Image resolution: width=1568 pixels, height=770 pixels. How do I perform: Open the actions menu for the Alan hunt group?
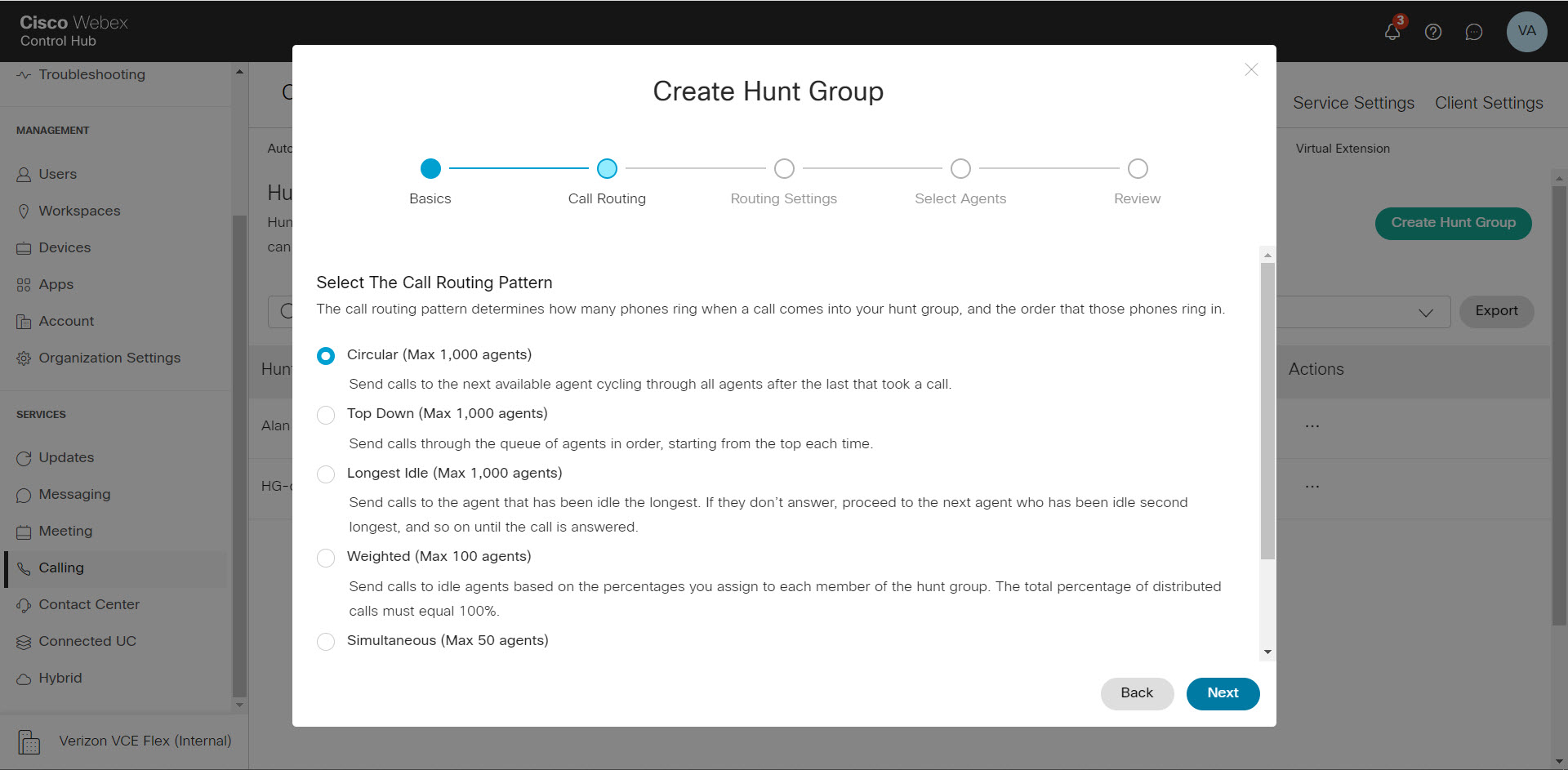click(1312, 425)
